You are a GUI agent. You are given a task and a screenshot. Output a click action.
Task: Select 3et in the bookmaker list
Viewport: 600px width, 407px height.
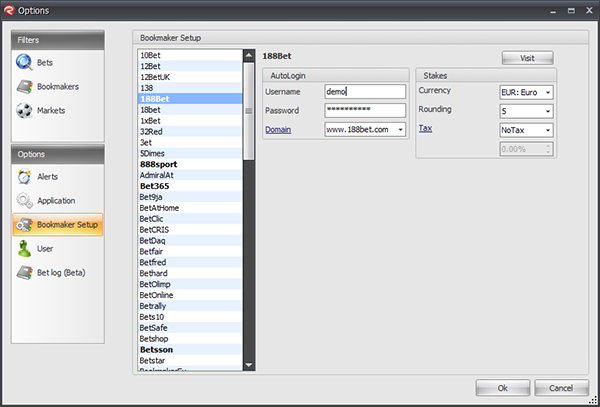(x=190, y=142)
